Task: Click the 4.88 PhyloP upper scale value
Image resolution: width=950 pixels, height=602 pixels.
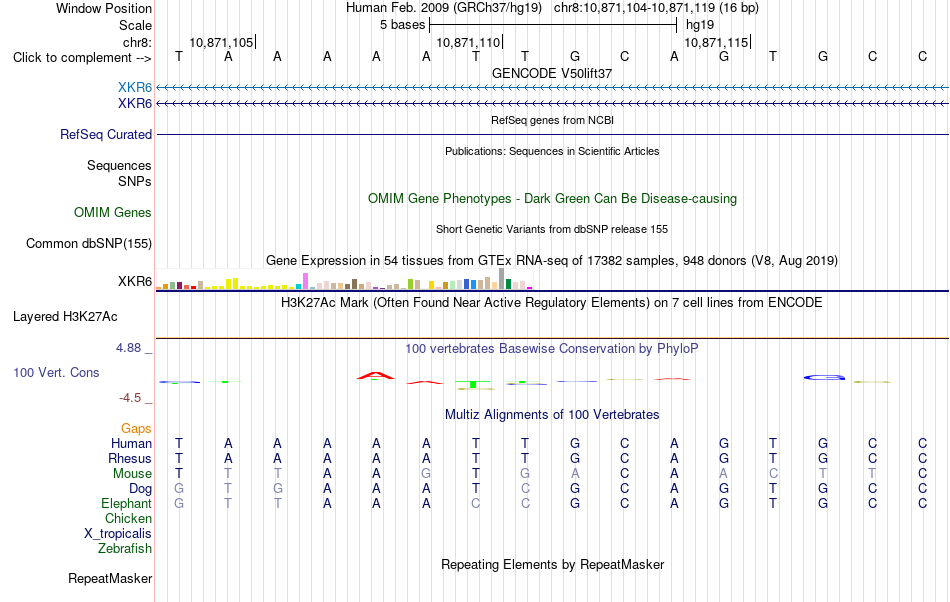Action: pos(128,348)
